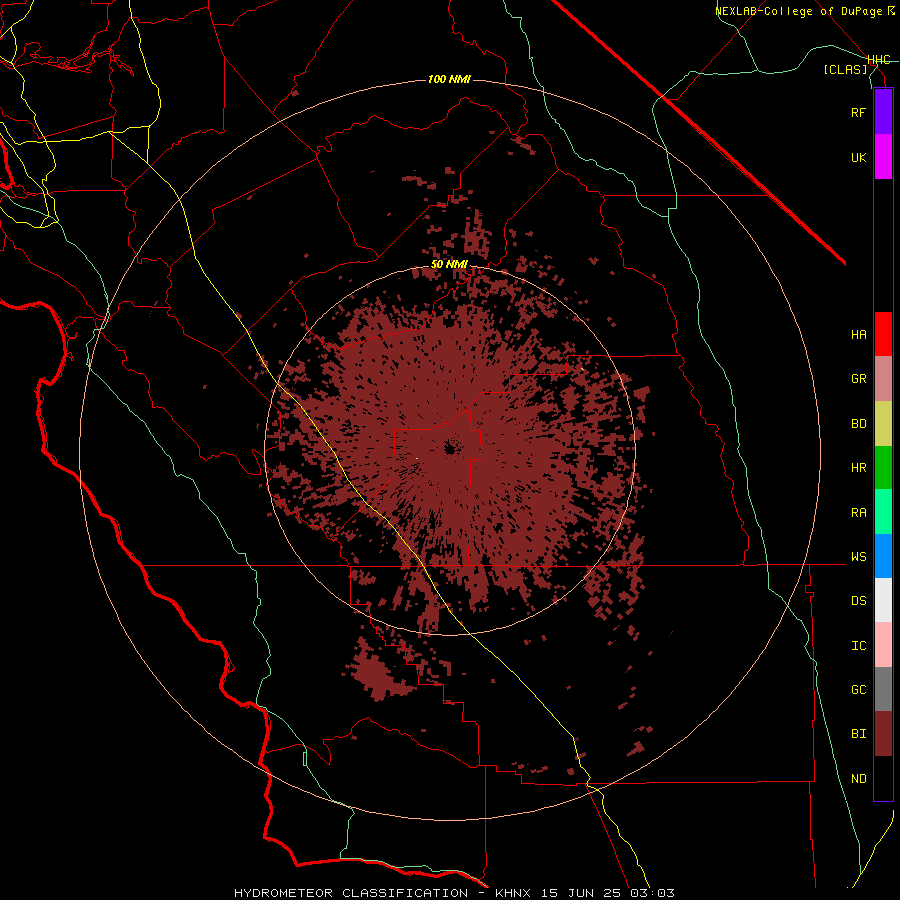The width and height of the screenshot is (900, 900).
Task: Click the WS blue legend swatch
Action: pos(883,556)
